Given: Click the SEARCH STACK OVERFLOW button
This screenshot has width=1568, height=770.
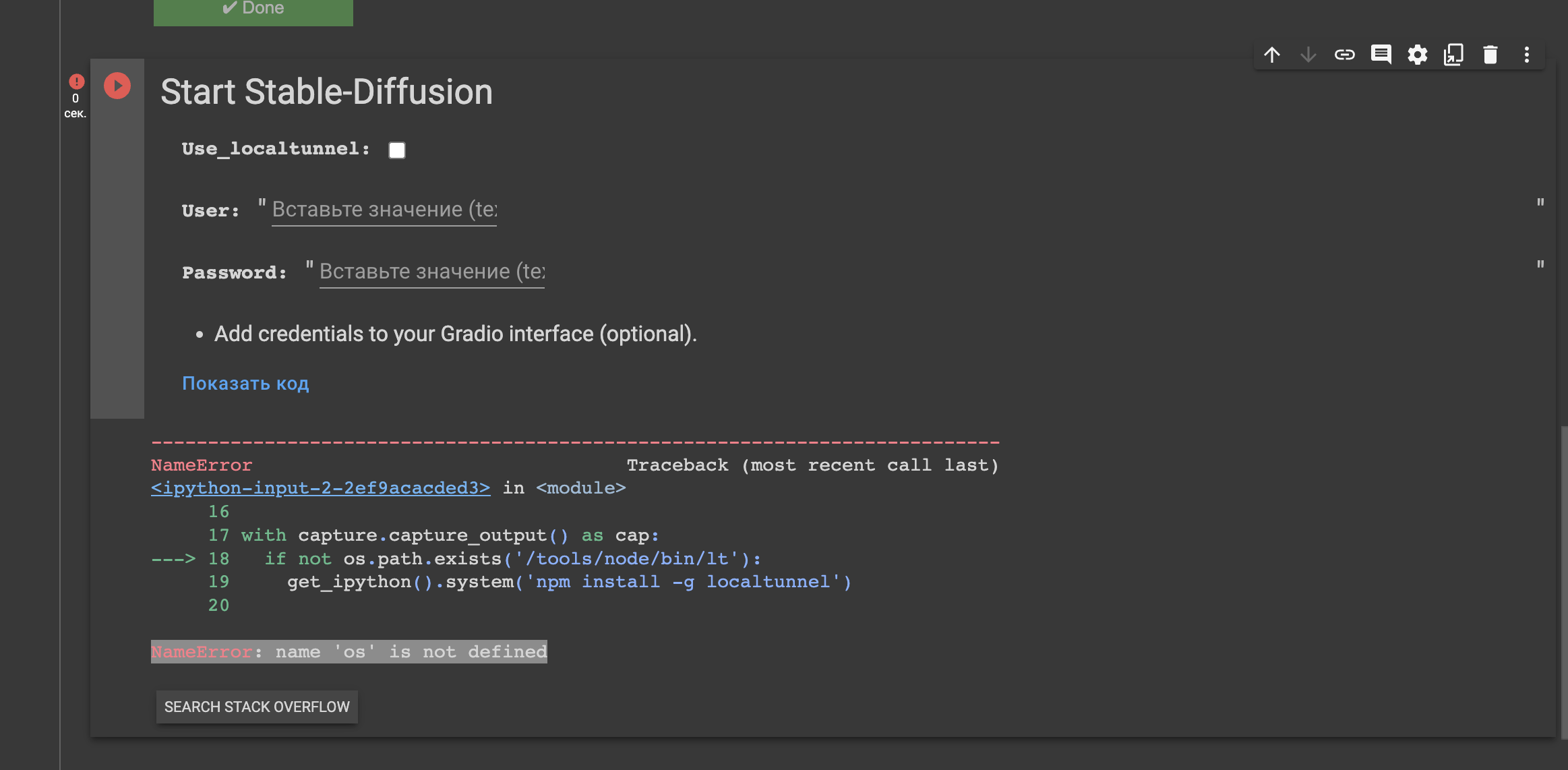Looking at the screenshot, I should [257, 706].
